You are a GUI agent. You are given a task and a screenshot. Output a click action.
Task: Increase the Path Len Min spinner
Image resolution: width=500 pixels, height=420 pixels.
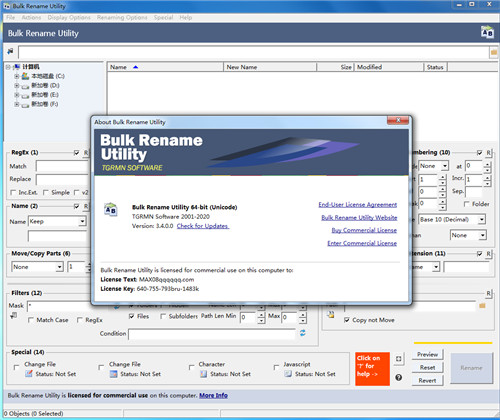(261, 314)
